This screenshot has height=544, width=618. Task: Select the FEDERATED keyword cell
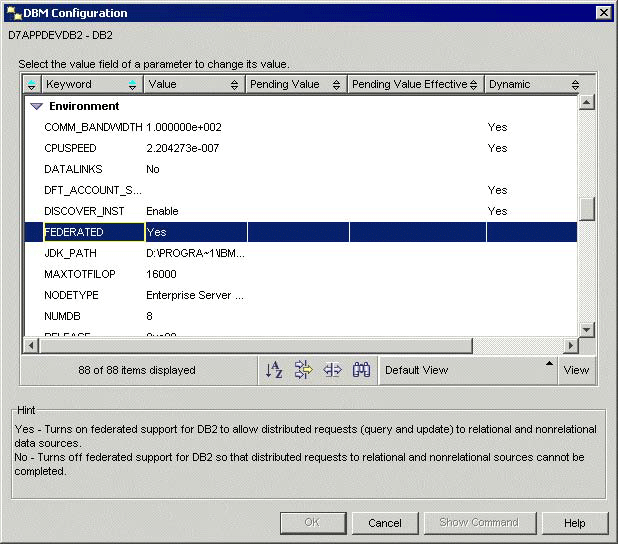click(94, 232)
